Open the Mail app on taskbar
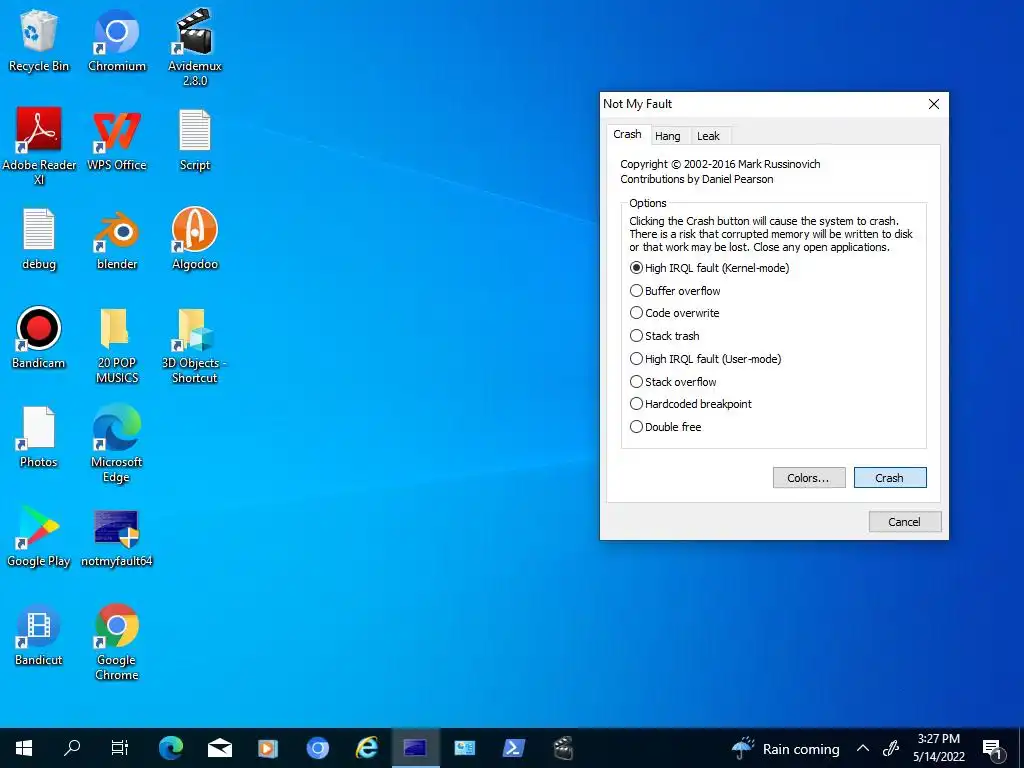Screen dimensions: 1024x768 [x=220, y=748]
